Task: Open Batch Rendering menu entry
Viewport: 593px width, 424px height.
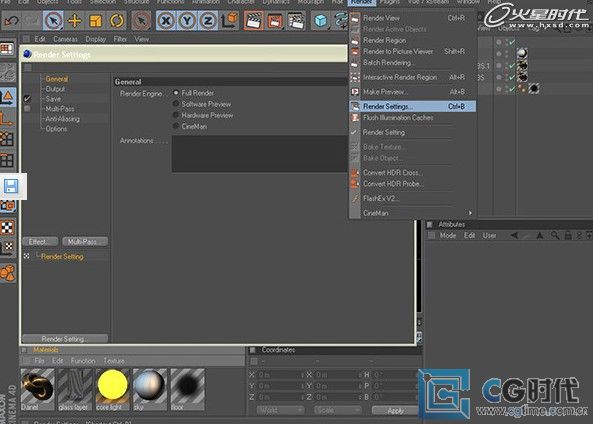Action: point(388,63)
